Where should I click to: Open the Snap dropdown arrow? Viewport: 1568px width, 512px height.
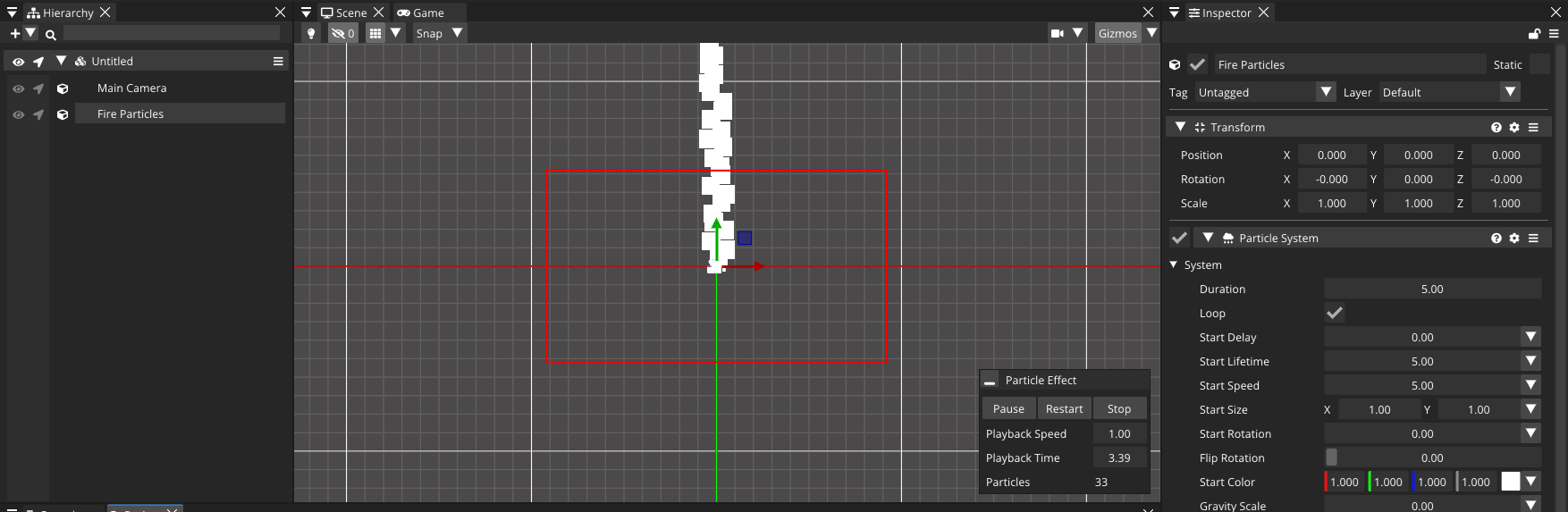(x=458, y=33)
